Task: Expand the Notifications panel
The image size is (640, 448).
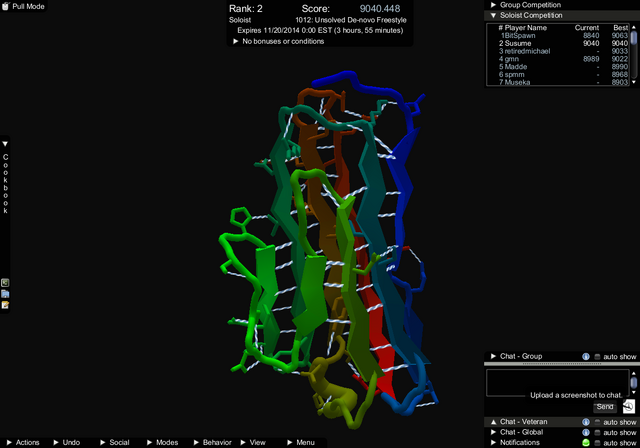Action: click(x=493, y=442)
